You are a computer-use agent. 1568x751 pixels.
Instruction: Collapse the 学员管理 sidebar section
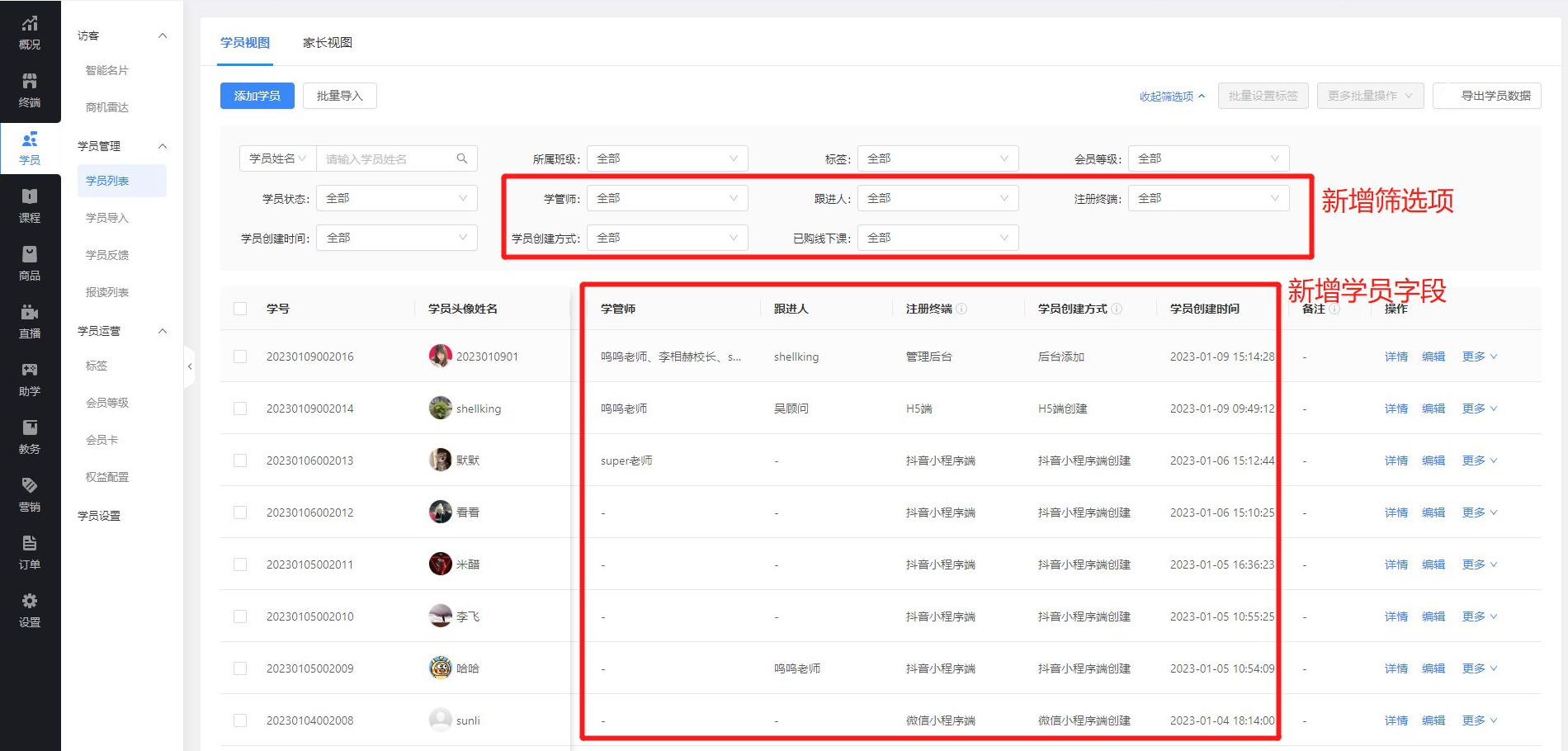pos(163,146)
